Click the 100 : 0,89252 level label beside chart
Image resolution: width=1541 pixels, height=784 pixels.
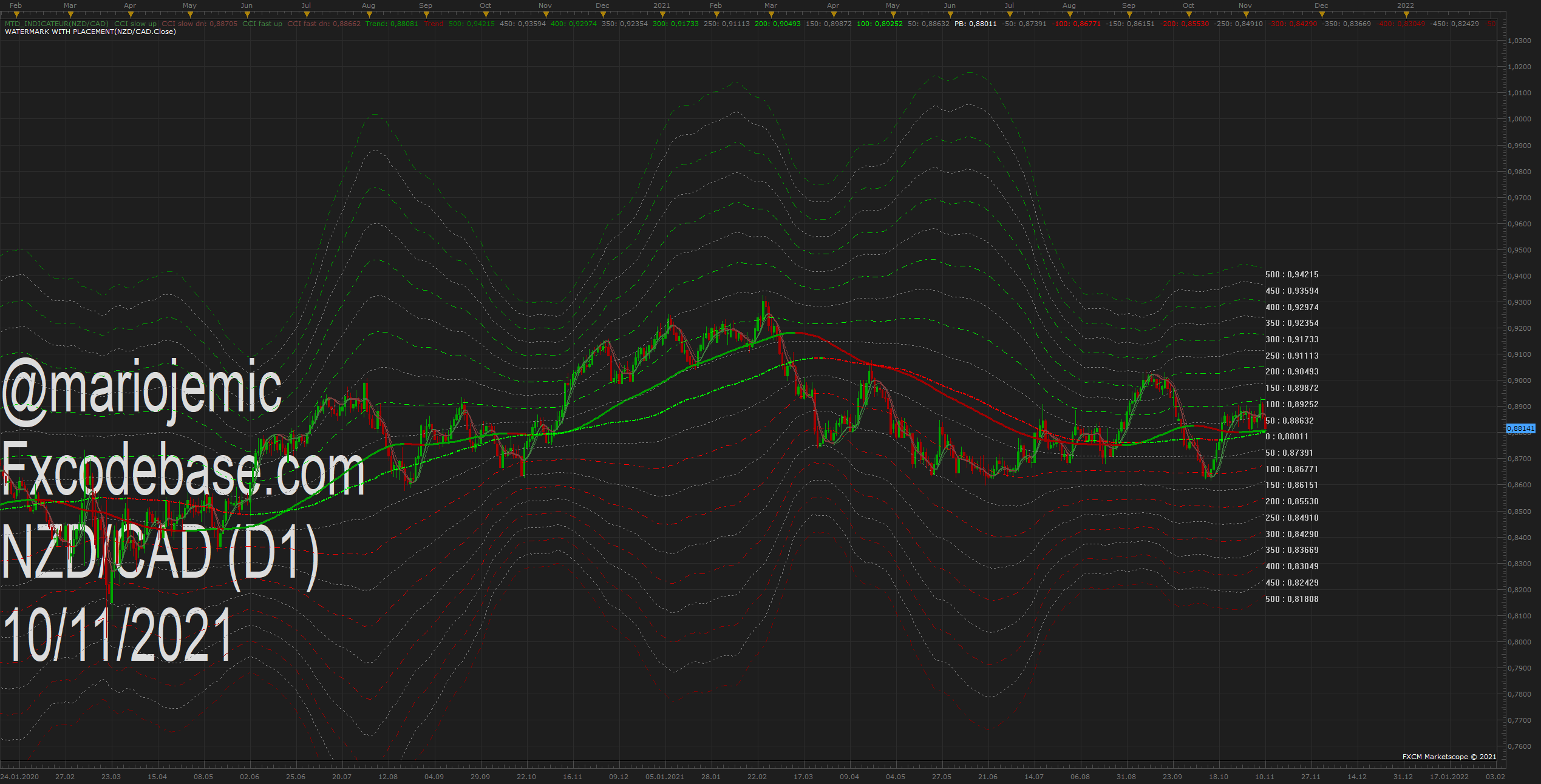point(1292,405)
